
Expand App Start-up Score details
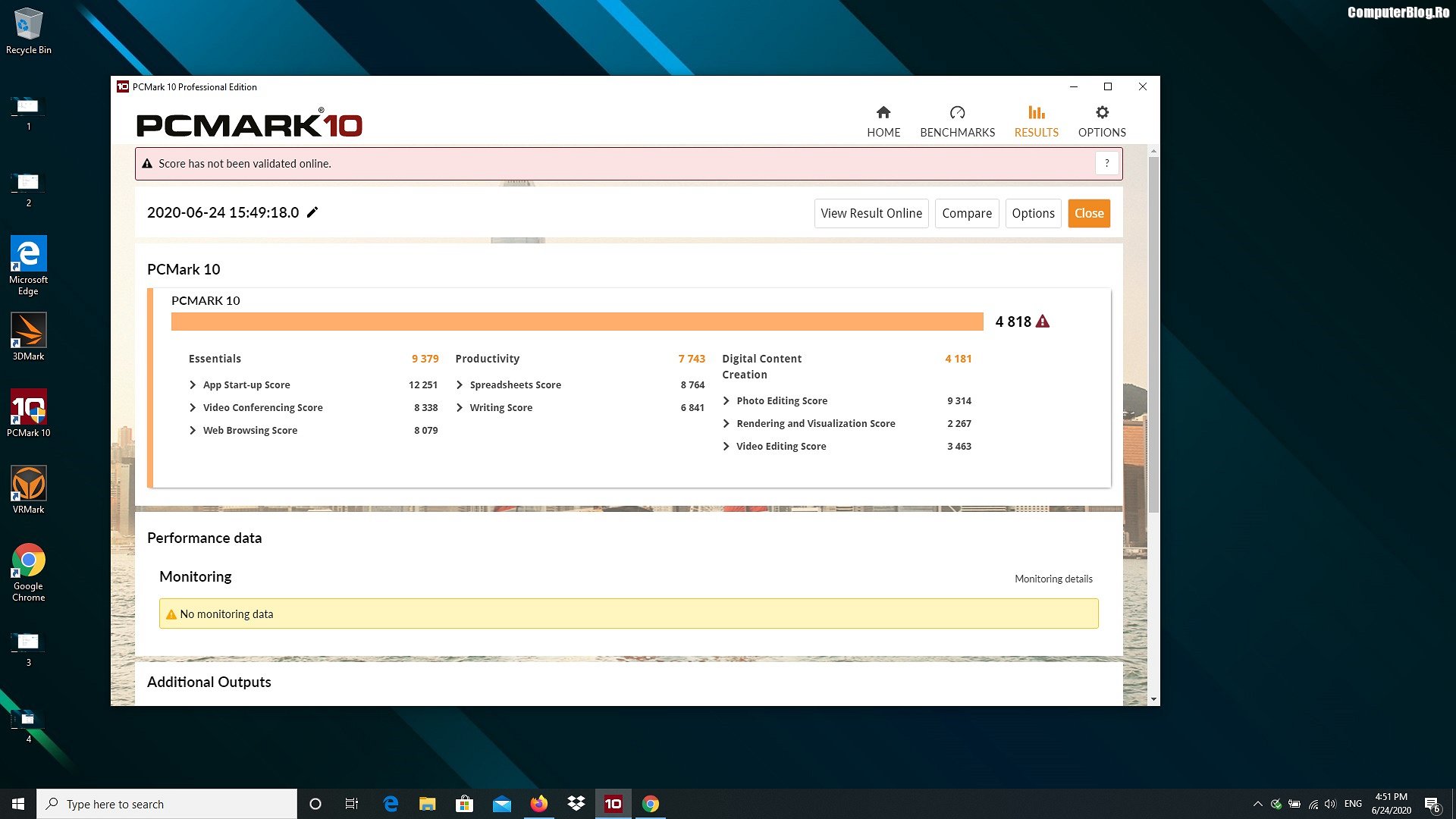193,385
